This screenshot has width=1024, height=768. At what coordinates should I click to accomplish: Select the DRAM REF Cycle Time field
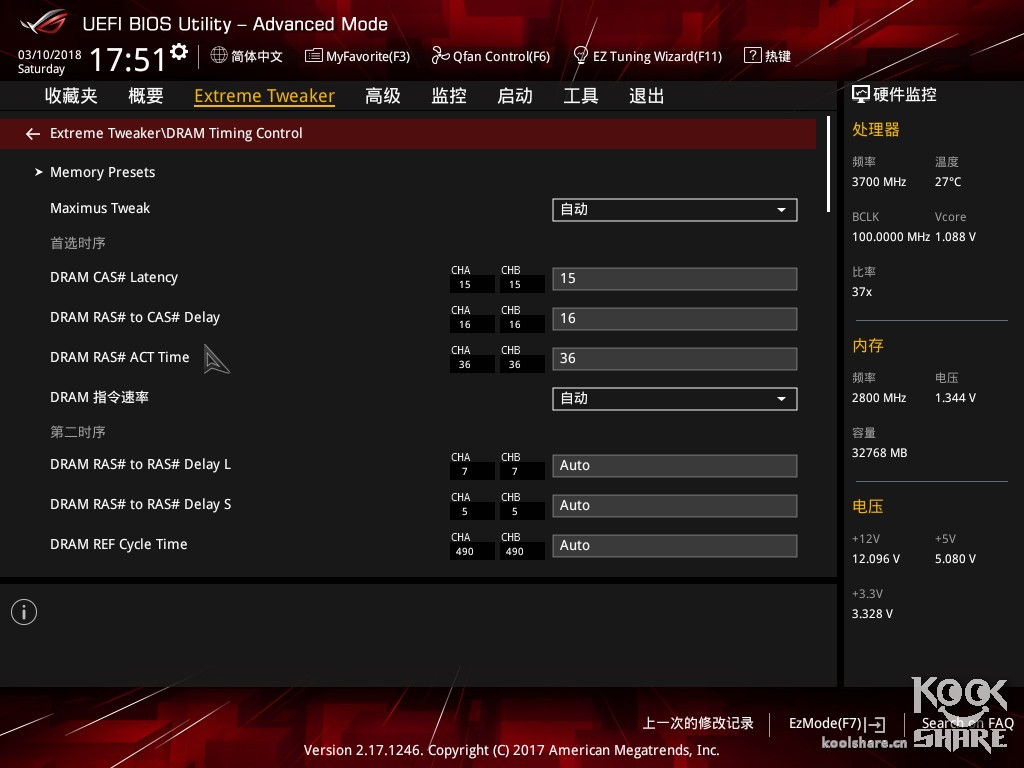pyautogui.click(x=674, y=545)
